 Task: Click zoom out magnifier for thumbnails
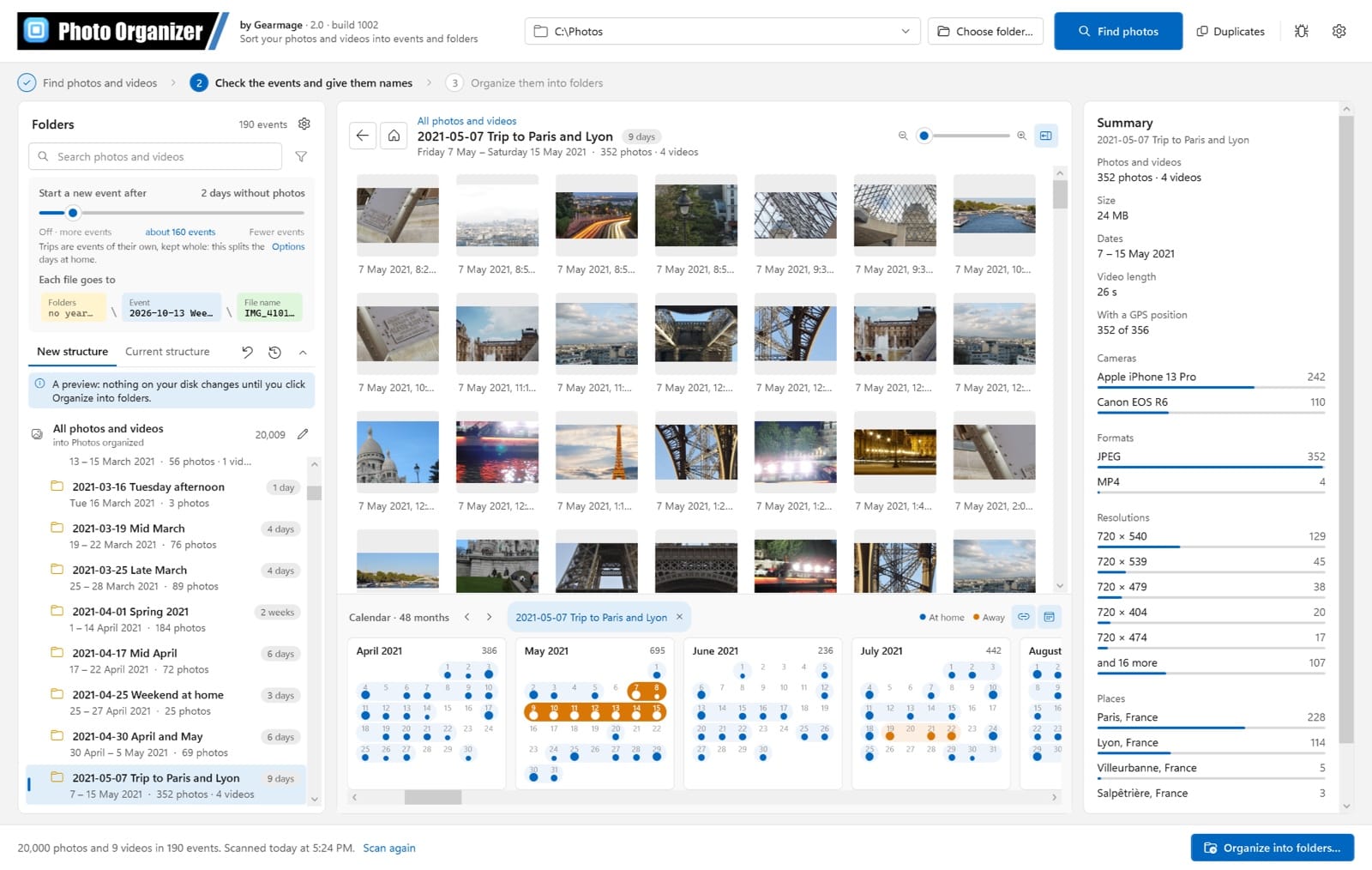pos(902,136)
